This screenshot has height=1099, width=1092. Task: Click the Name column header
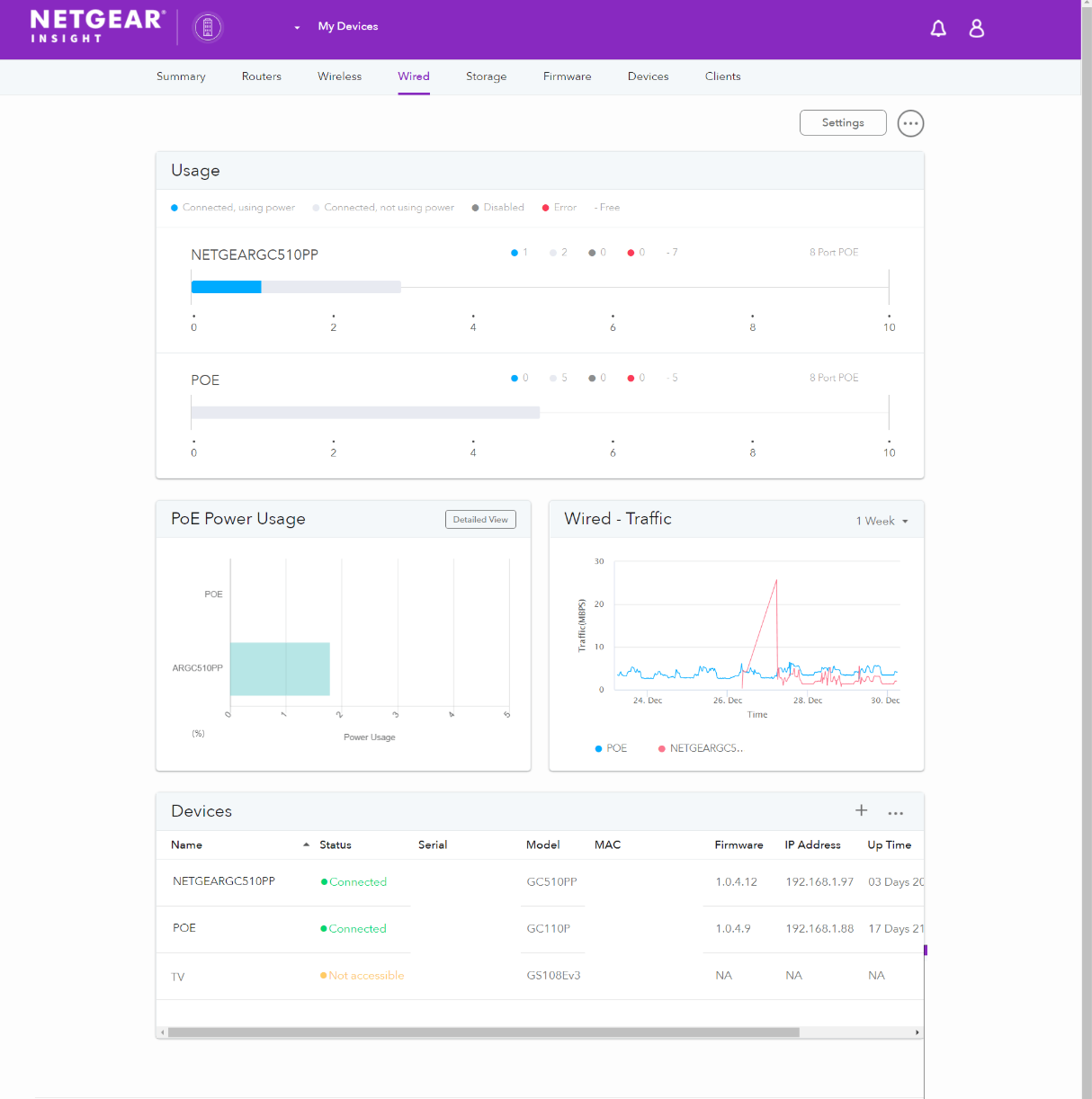[187, 845]
